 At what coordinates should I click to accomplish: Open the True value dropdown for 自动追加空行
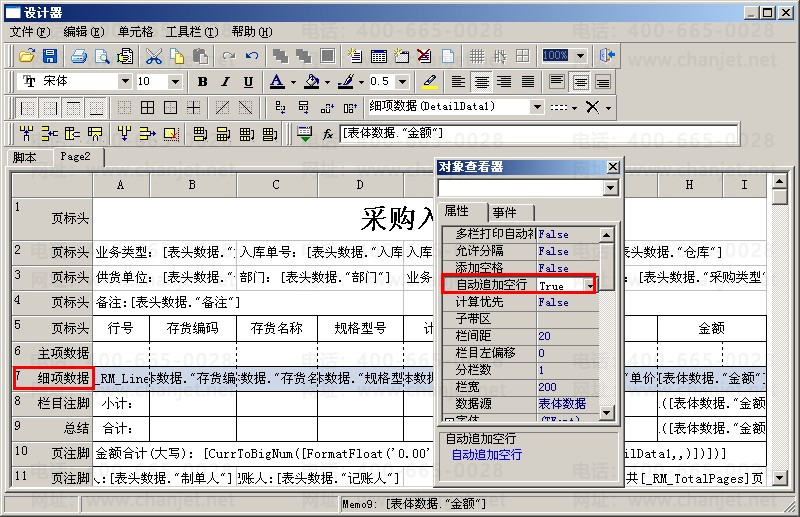click(x=590, y=285)
